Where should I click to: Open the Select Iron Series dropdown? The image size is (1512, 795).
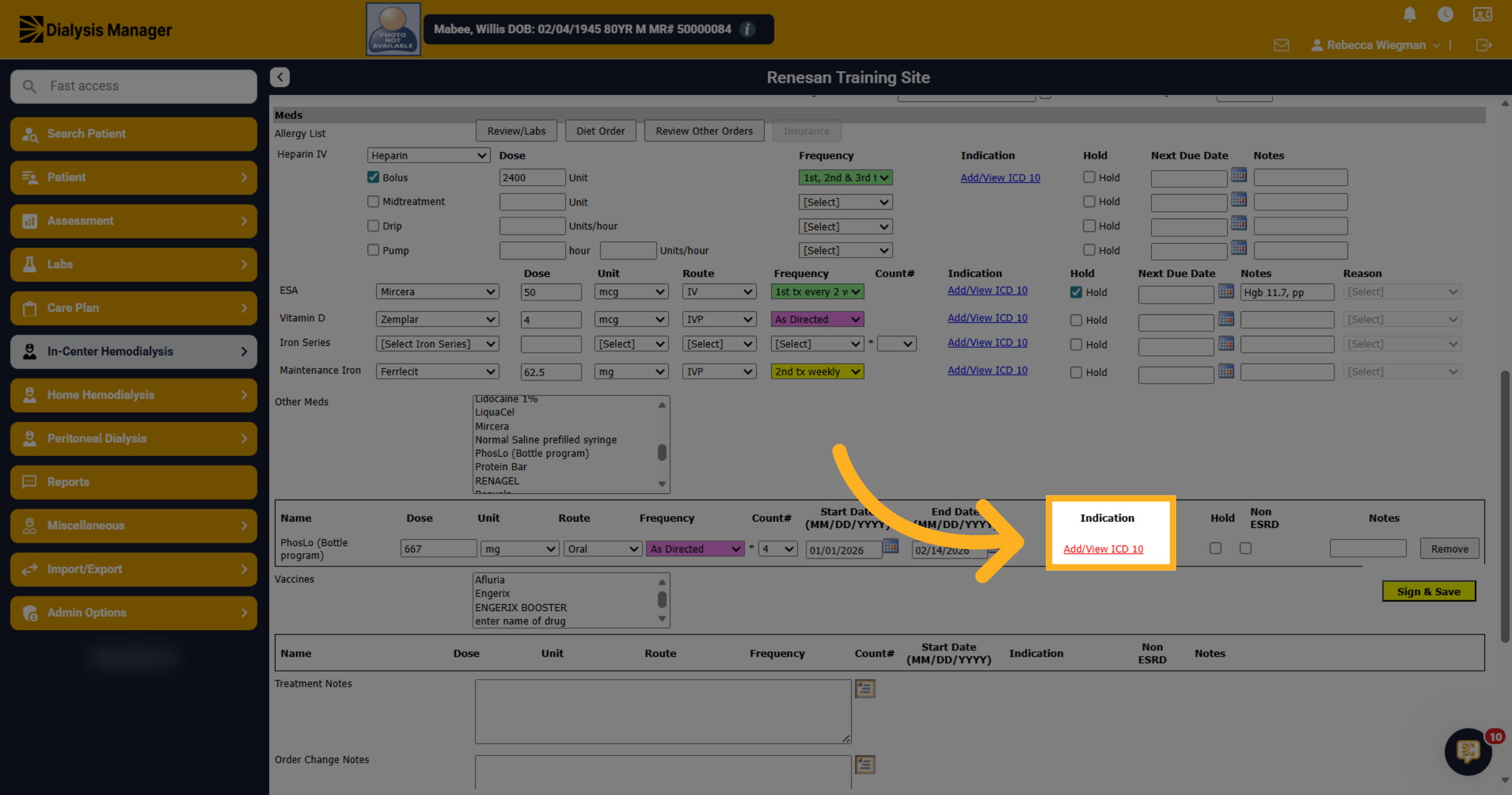pos(437,344)
